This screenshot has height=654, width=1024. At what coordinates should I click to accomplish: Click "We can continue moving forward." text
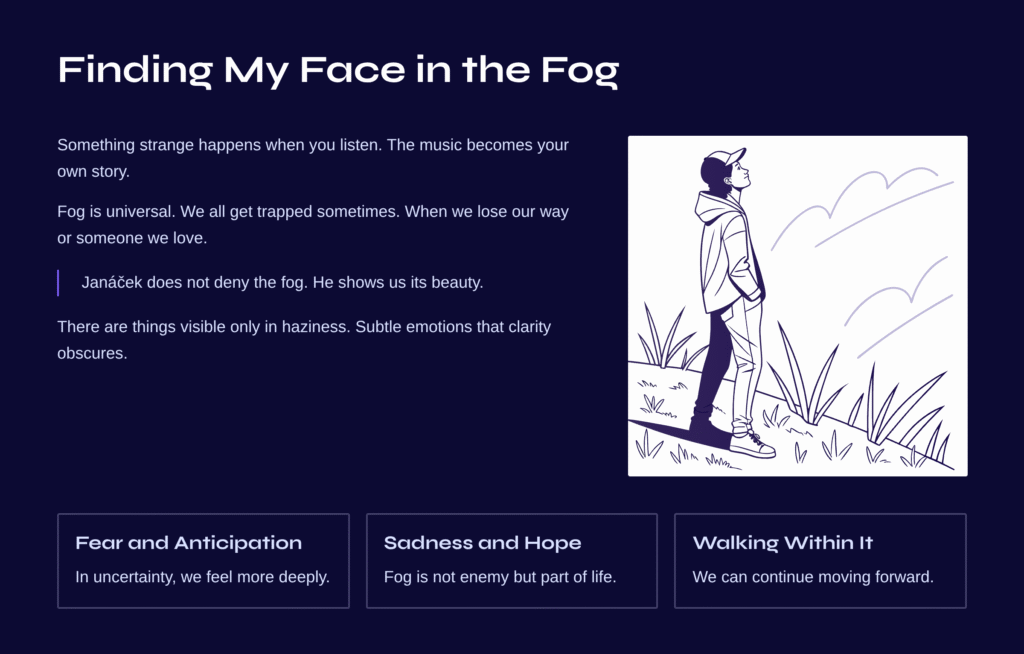coord(813,577)
